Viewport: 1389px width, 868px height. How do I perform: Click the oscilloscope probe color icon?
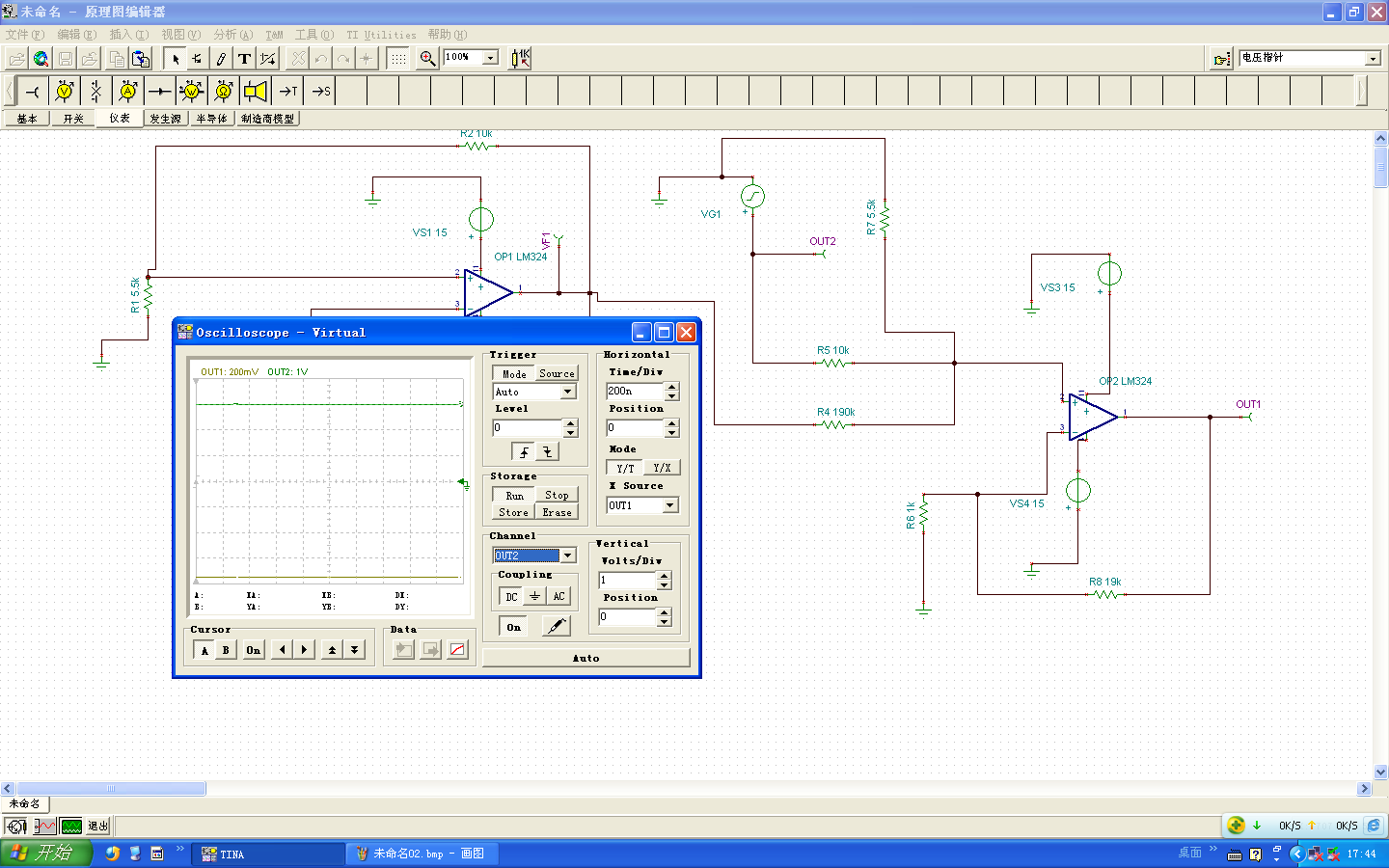coord(555,627)
